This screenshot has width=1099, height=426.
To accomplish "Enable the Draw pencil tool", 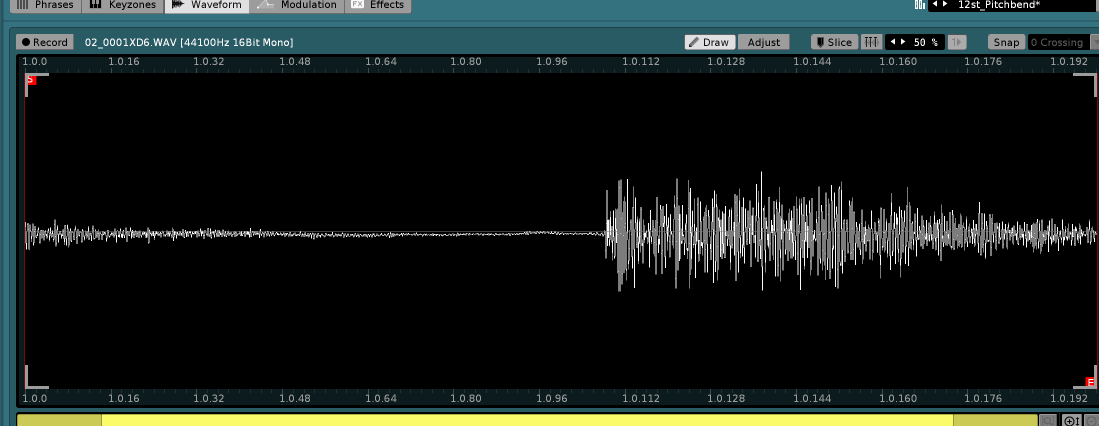I will (x=710, y=42).
